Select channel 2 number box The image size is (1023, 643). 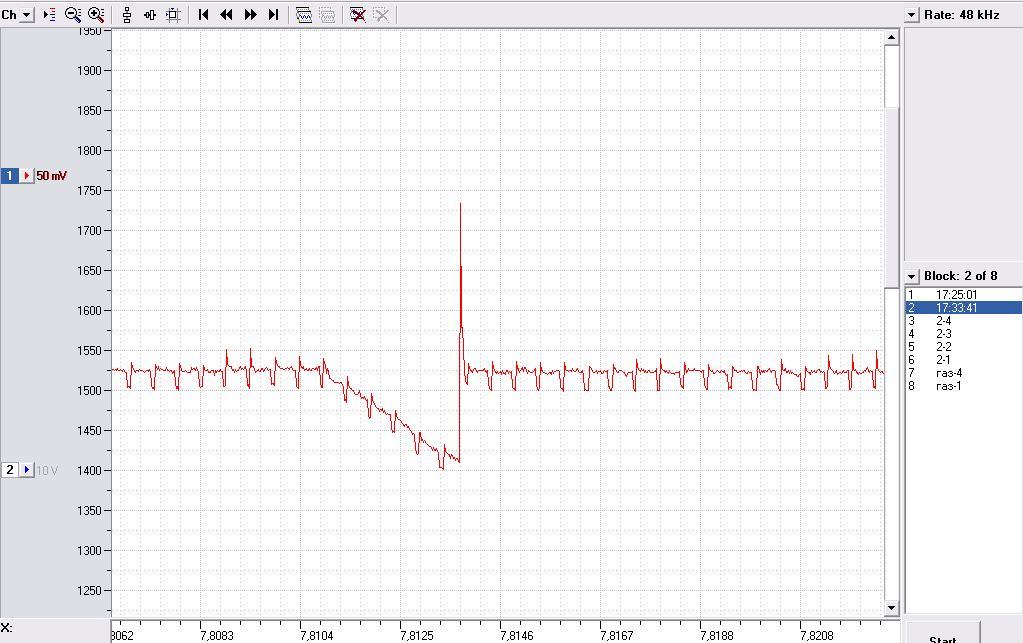pyautogui.click(x=10, y=470)
